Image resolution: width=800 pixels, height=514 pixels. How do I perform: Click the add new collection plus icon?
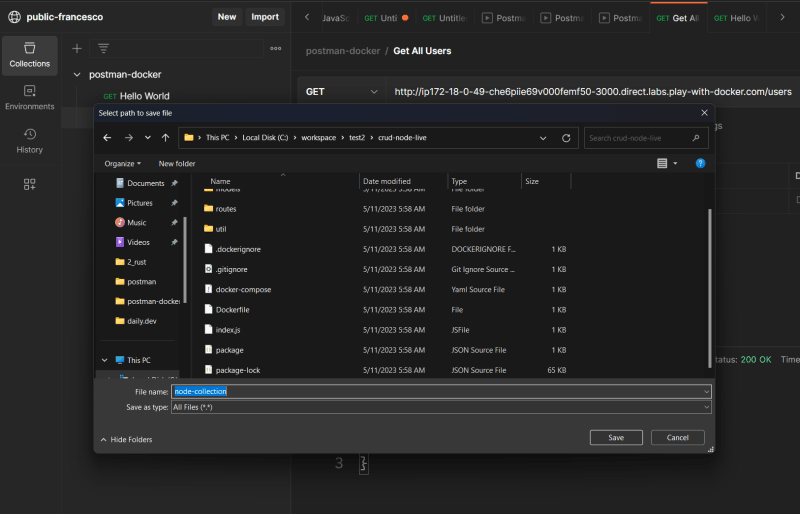[77, 48]
